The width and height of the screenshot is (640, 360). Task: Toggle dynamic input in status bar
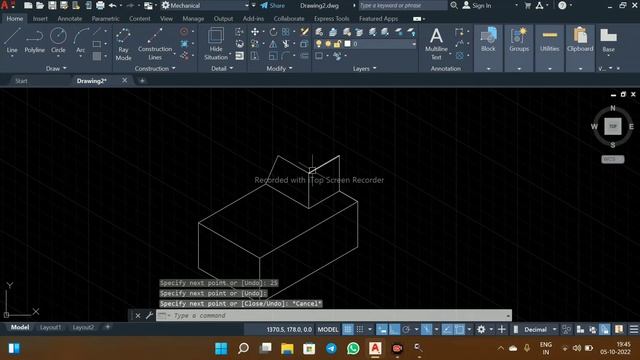click(382, 329)
